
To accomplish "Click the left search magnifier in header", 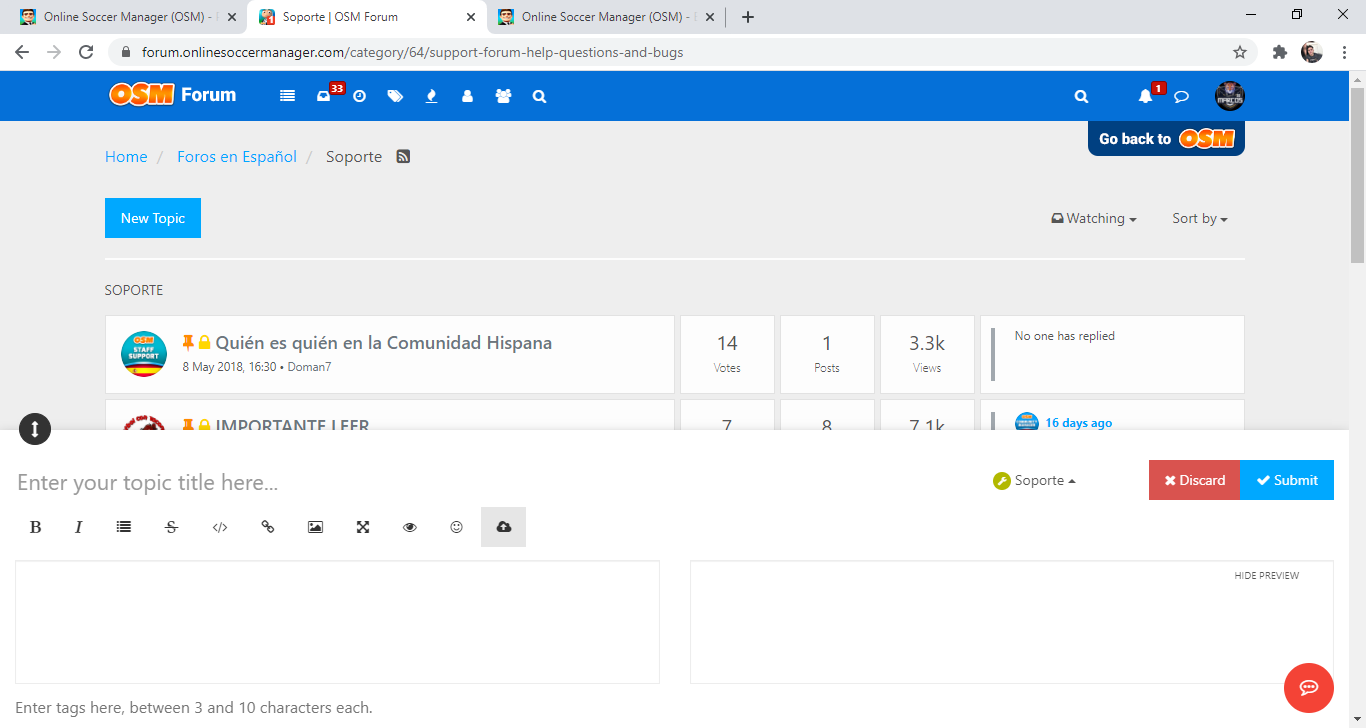I will click(x=539, y=96).
